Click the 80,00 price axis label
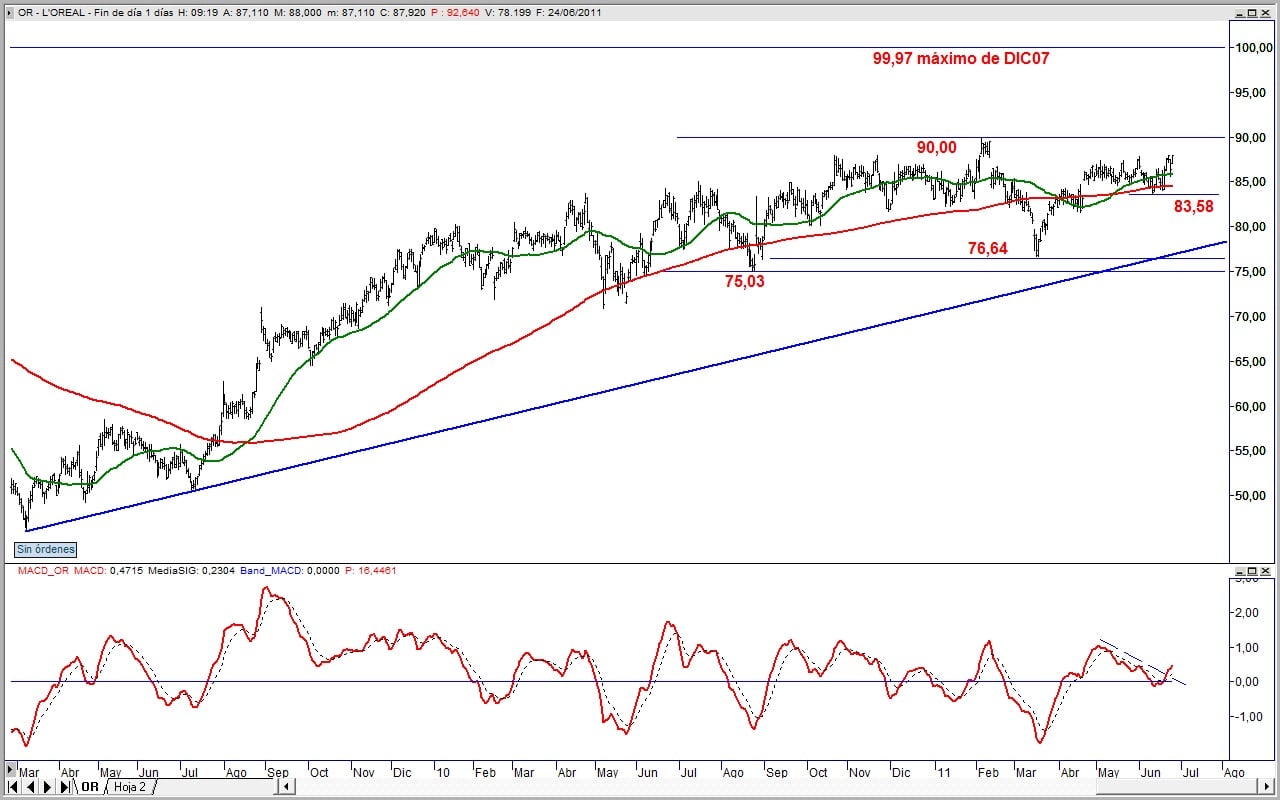The width and height of the screenshot is (1280, 800). (1251, 227)
